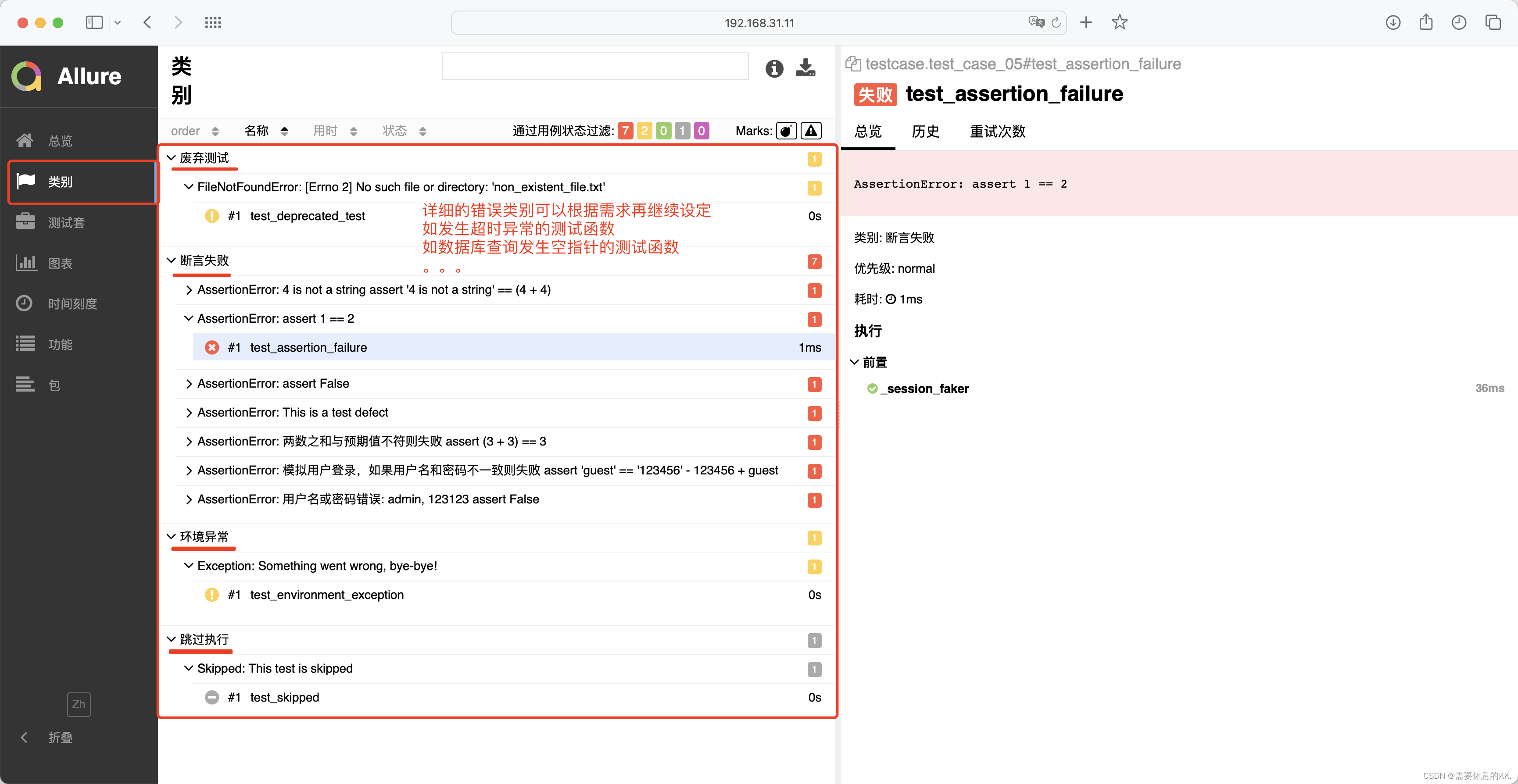The image size is (1518, 784).
Task: Select test_deprecated_test row
Action: point(513,216)
